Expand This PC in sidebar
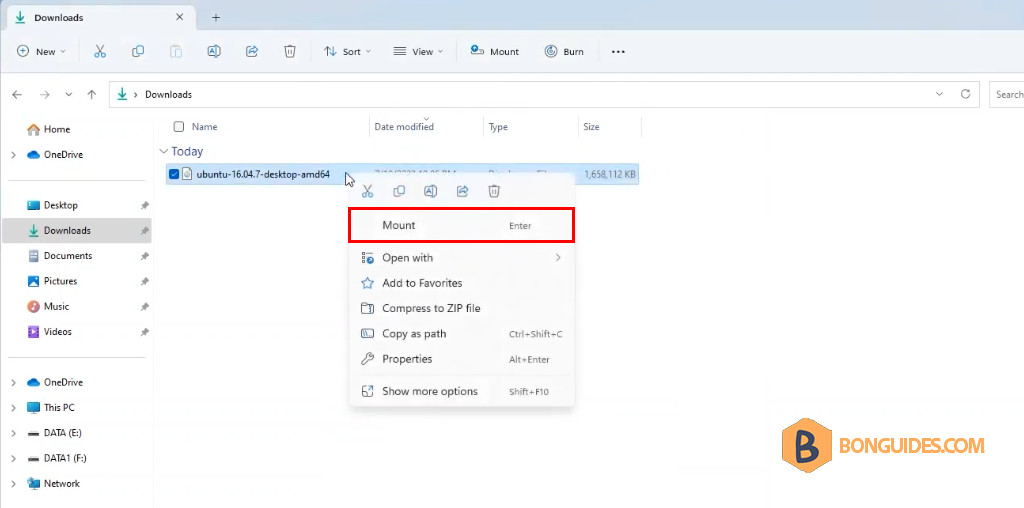 point(14,407)
